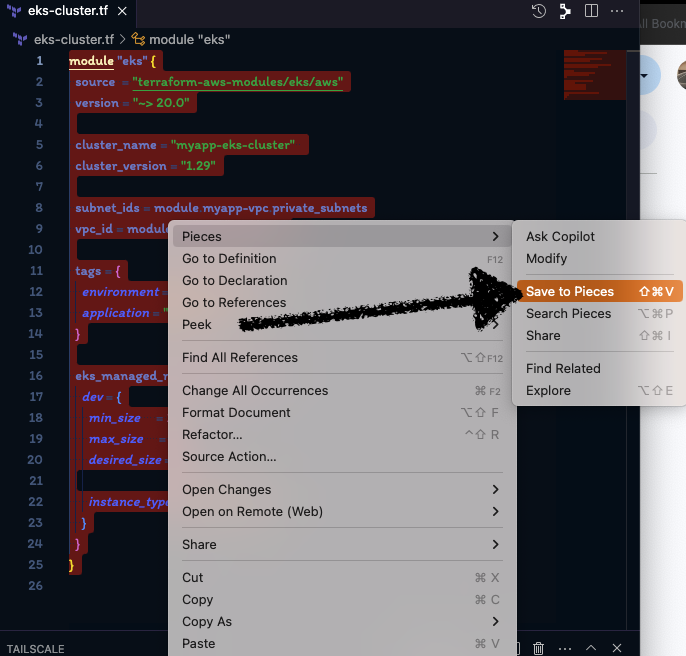Screen dimensions: 686x656
Task: Click Explore in Pieces submenu
Action: click(x=600, y=390)
